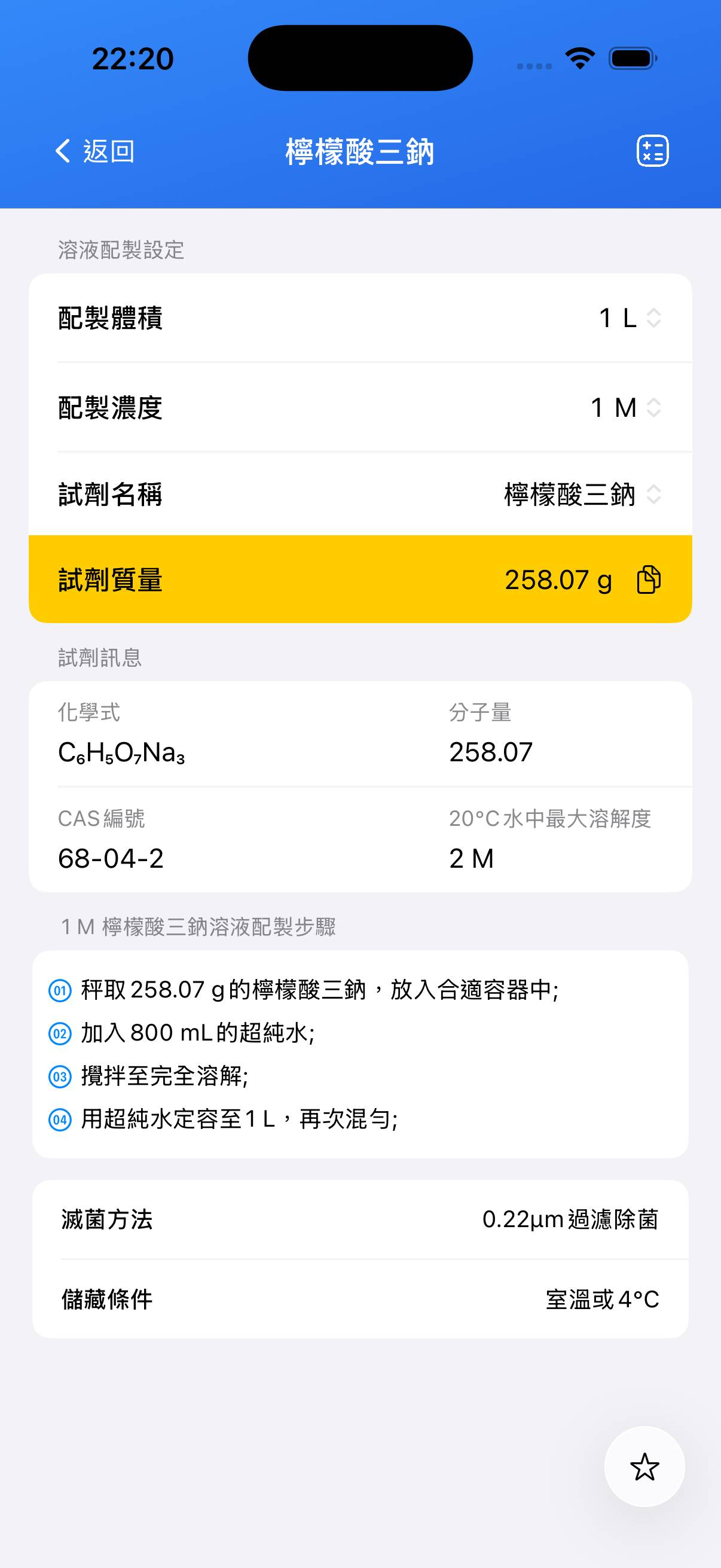Tap the CAS number 68-04-2

[x=111, y=858]
